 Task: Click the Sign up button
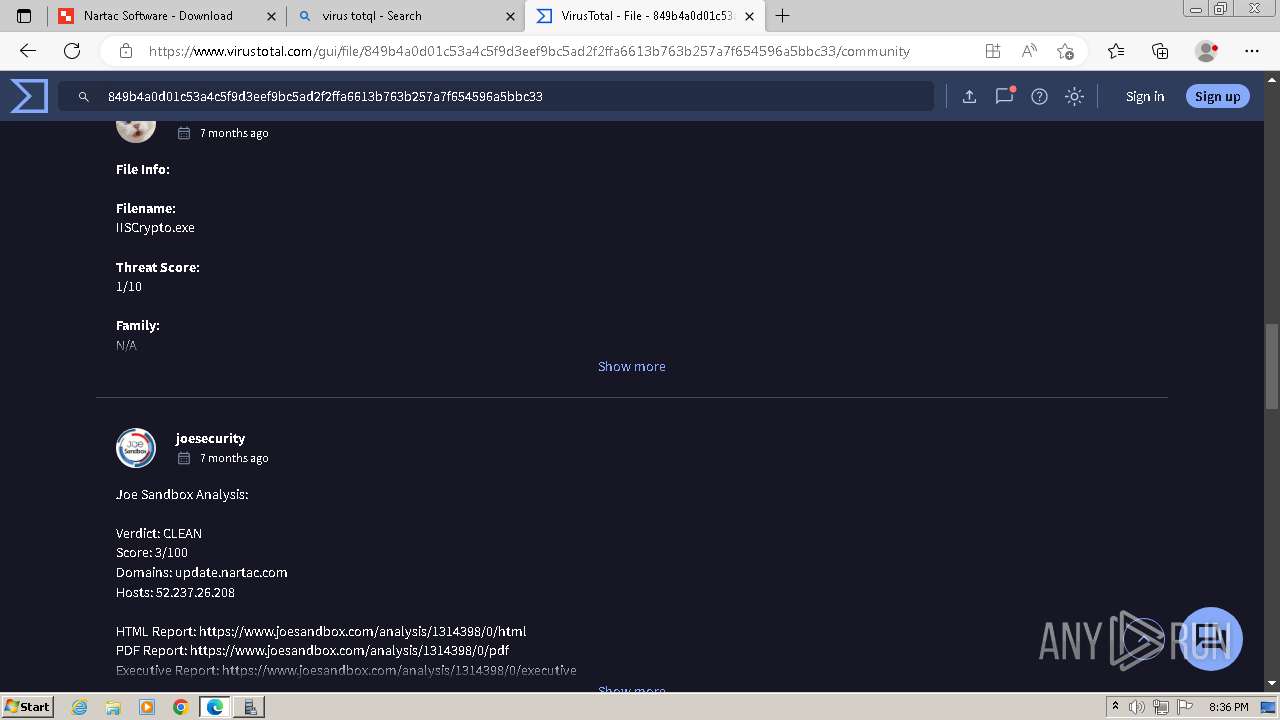[x=1217, y=96]
